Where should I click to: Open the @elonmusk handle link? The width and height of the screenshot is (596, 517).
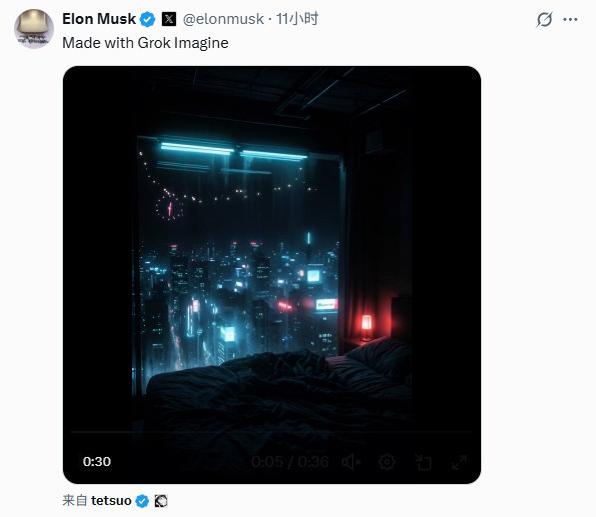click(x=223, y=19)
